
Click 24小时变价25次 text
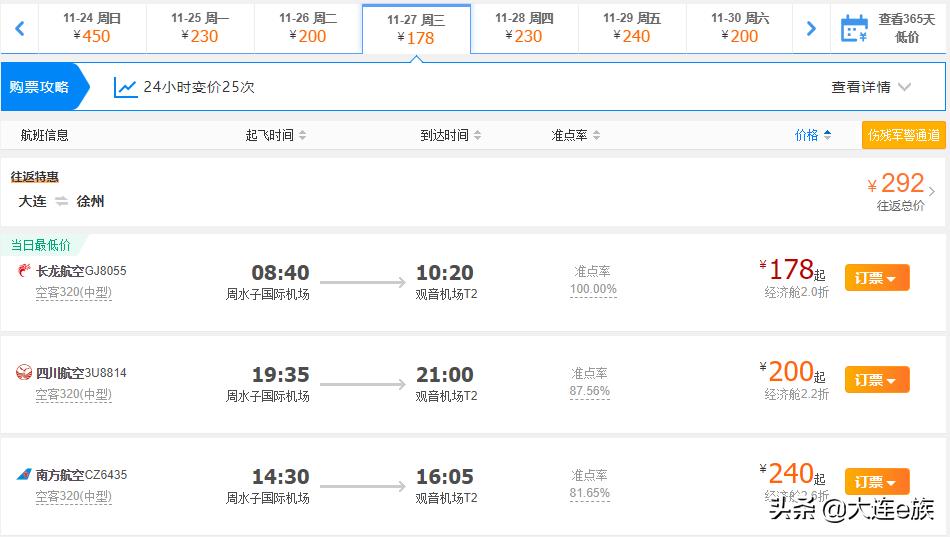199,87
